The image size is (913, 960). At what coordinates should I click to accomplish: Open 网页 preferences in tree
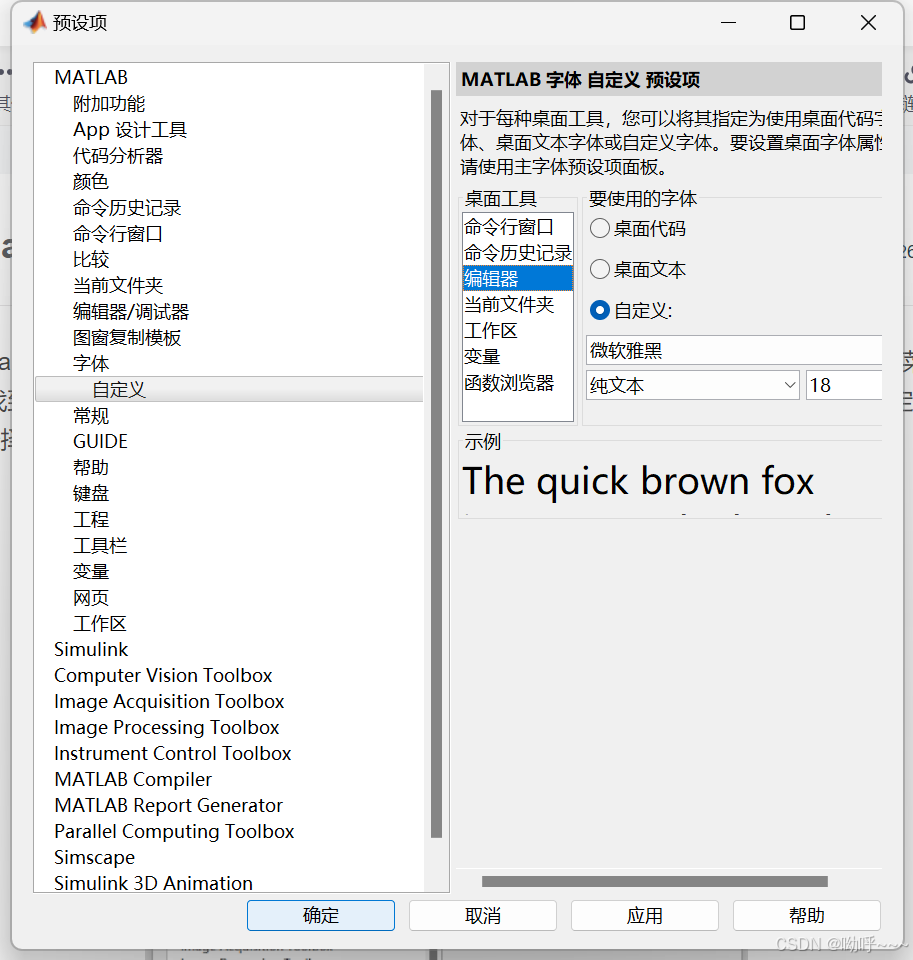[91, 598]
